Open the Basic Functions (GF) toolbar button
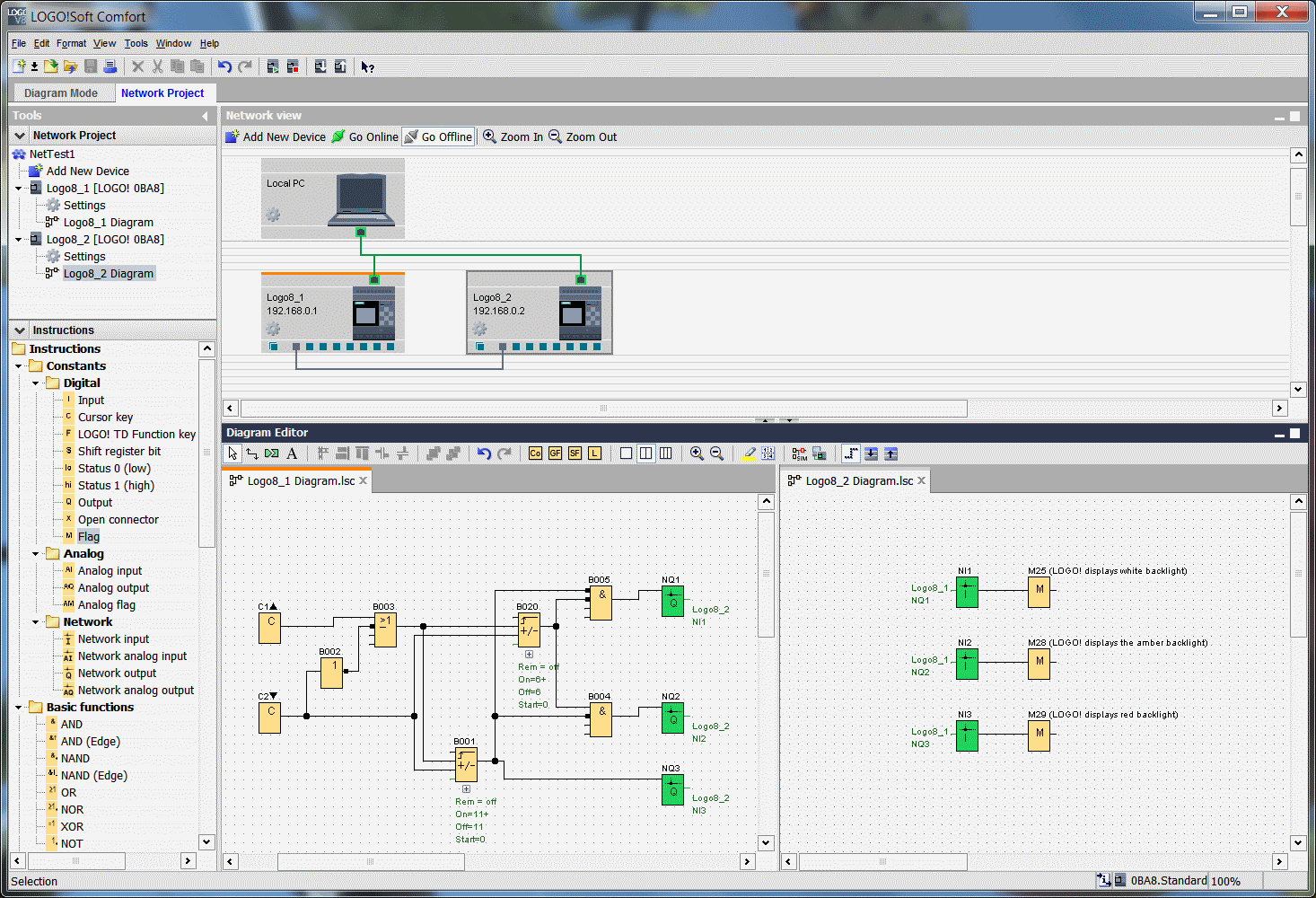Image resolution: width=1316 pixels, height=898 pixels. click(x=555, y=453)
